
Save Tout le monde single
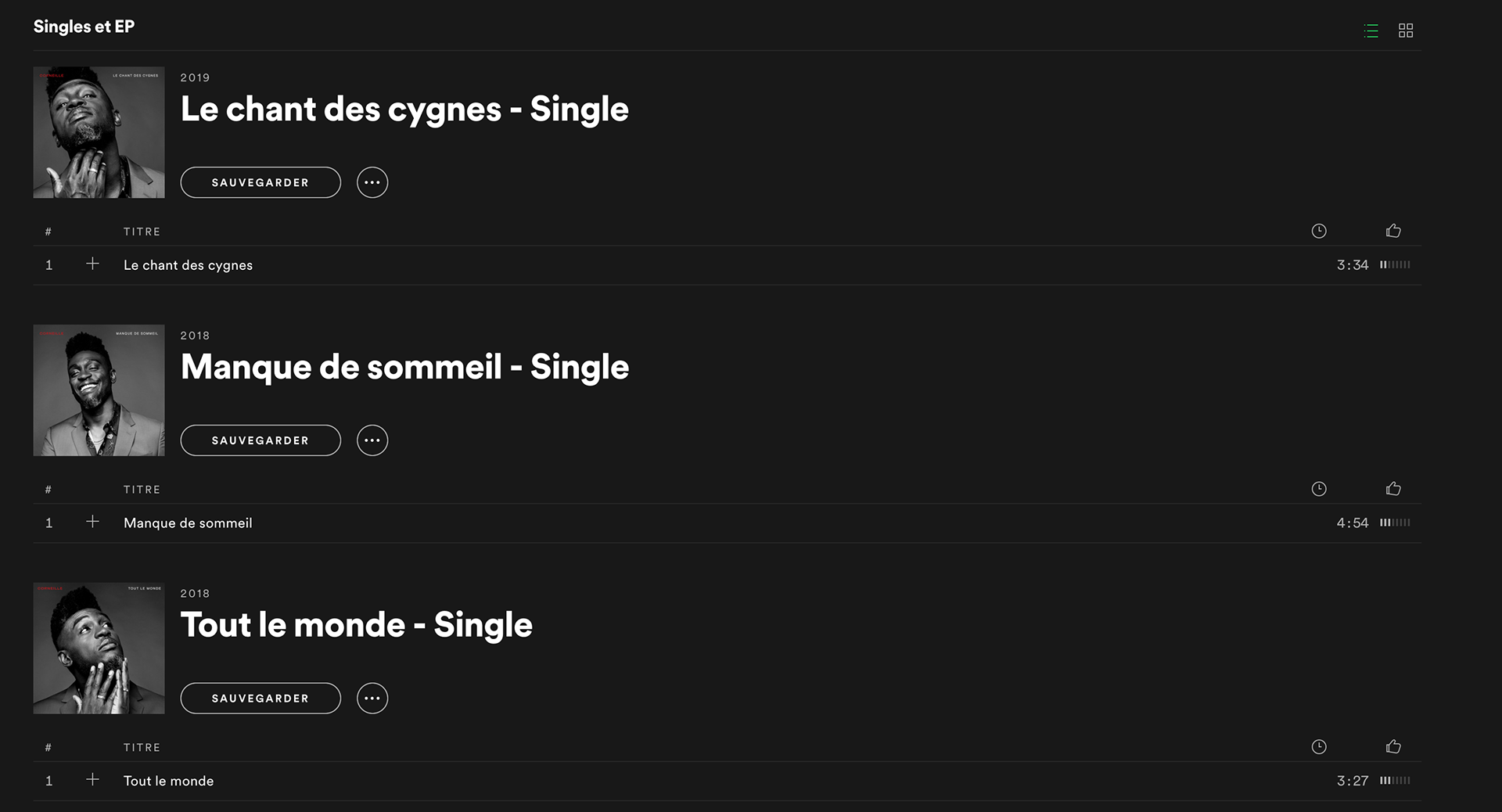click(261, 699)
